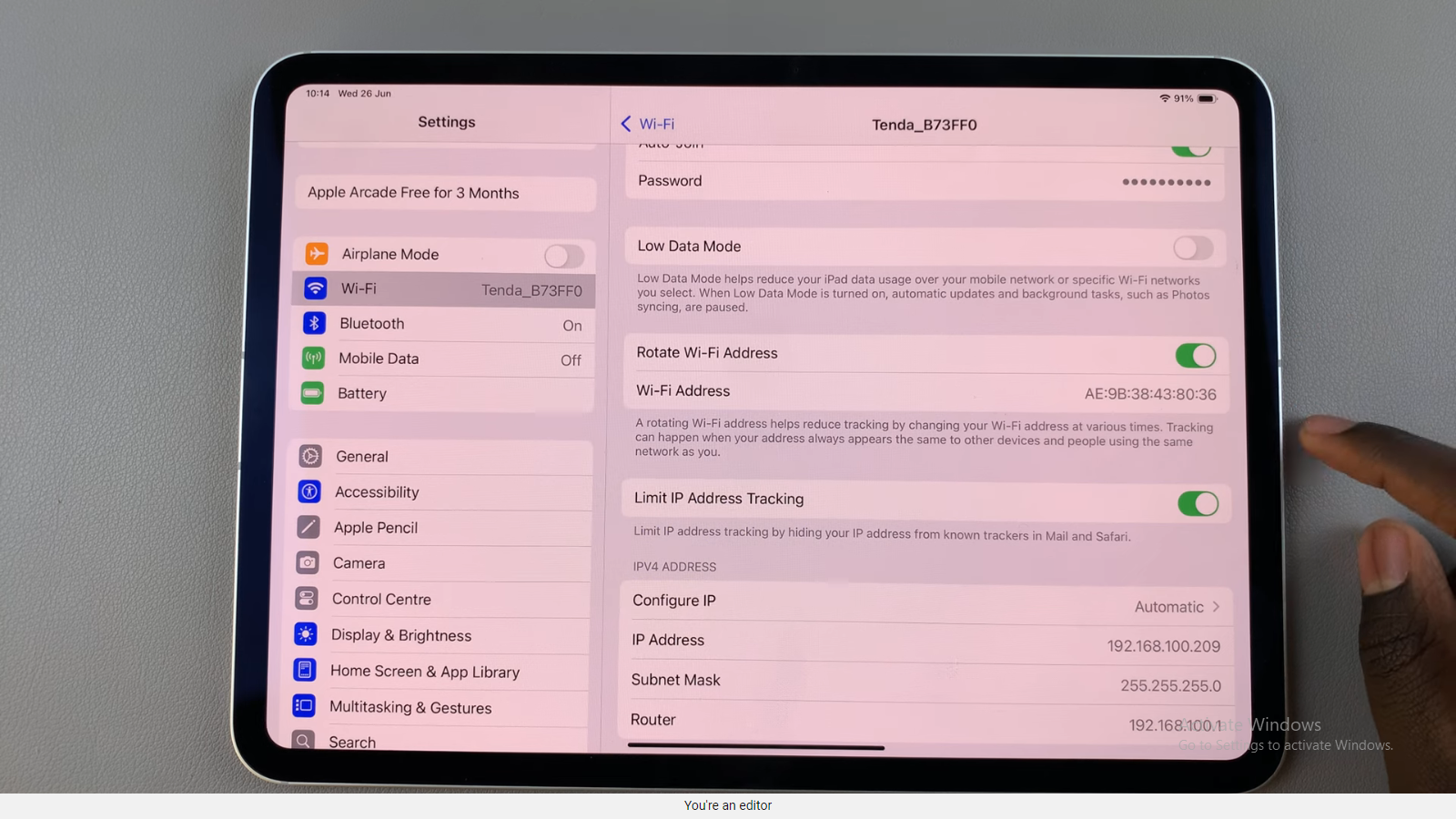The width and height of the screenshot is (1456, 819).
Task: Tap the Subnet Mask 255.255.255.0
Action: click(x=1171, y=685)
